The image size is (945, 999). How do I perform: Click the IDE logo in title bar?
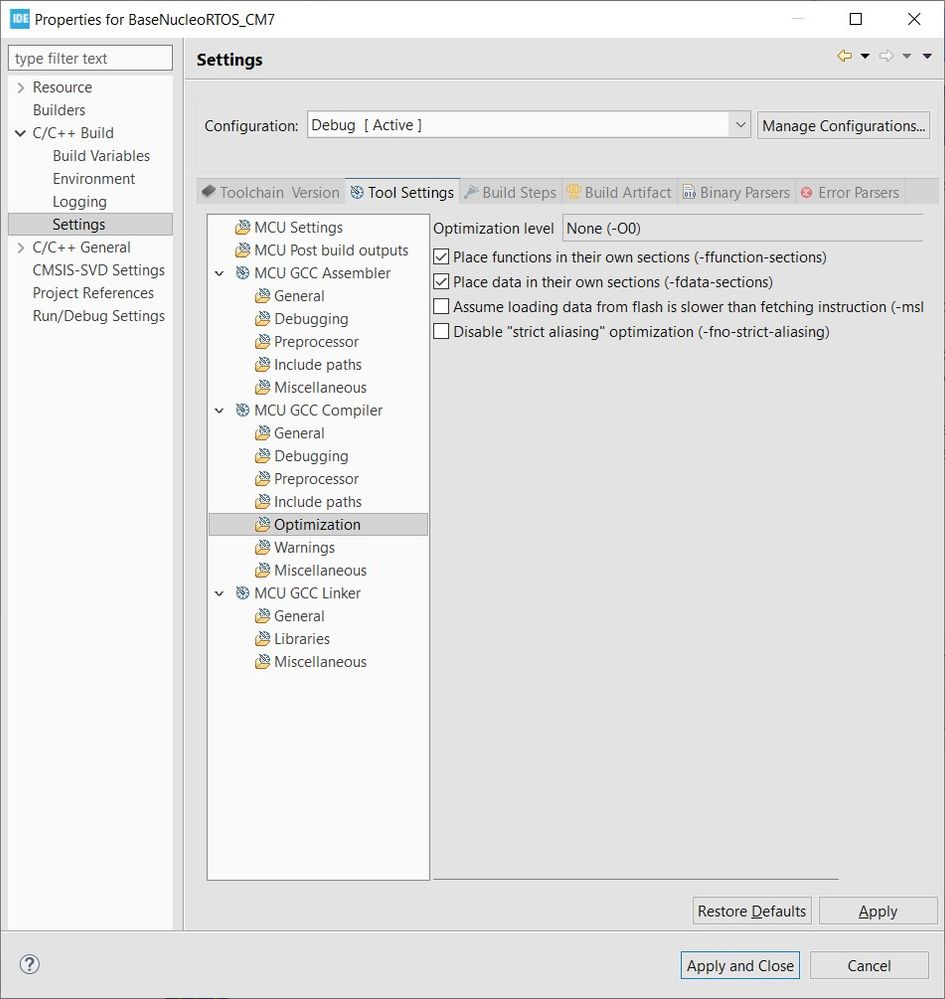pos(20,18)
